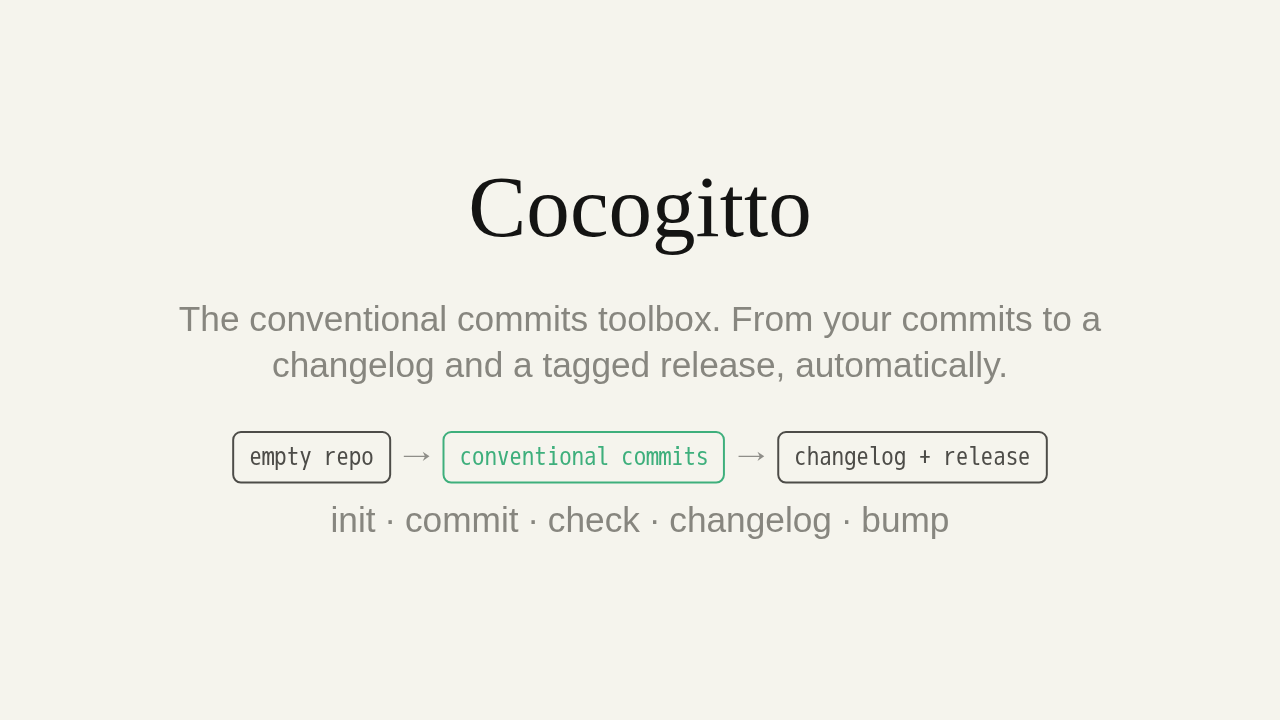Select the empty repo box

(x=312, y=457)
